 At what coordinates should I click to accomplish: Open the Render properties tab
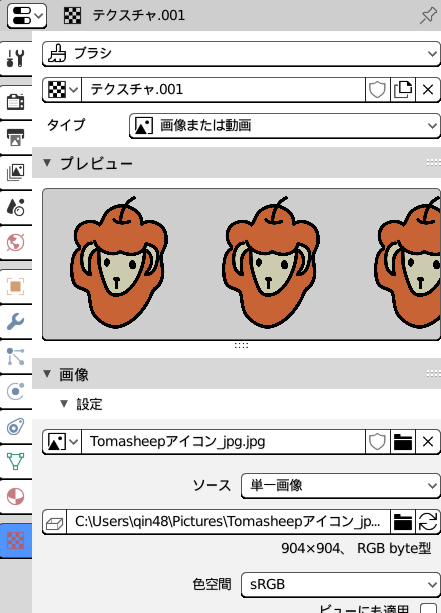16,102
